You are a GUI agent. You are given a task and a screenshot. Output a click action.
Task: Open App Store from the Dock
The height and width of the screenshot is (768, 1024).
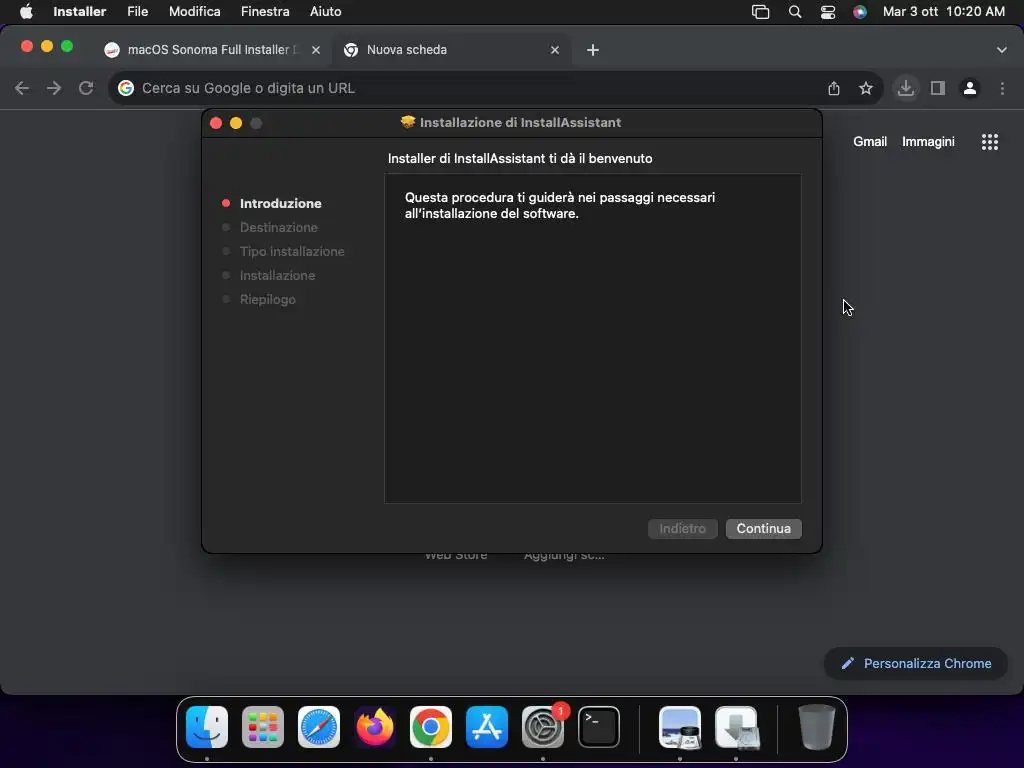click(x=487, y=727)
